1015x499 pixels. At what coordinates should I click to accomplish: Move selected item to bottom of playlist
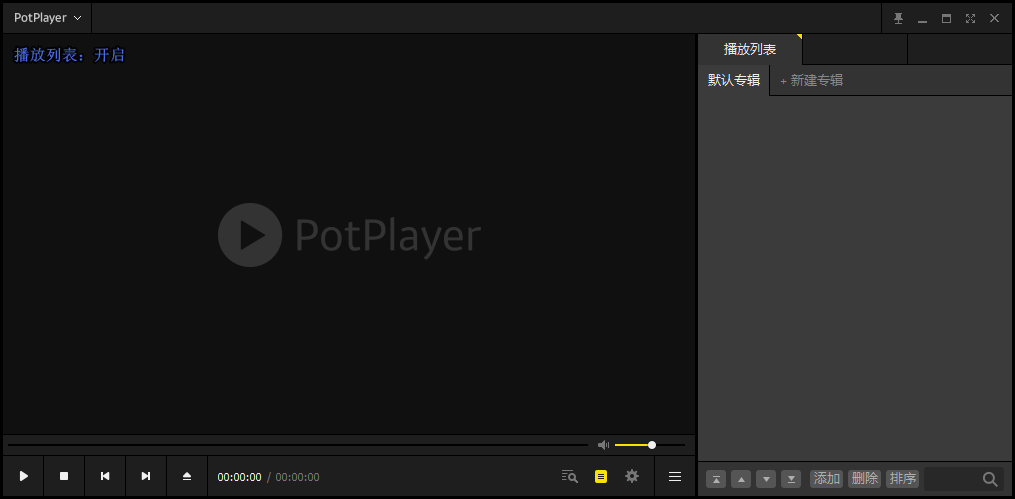pos(791,479)
